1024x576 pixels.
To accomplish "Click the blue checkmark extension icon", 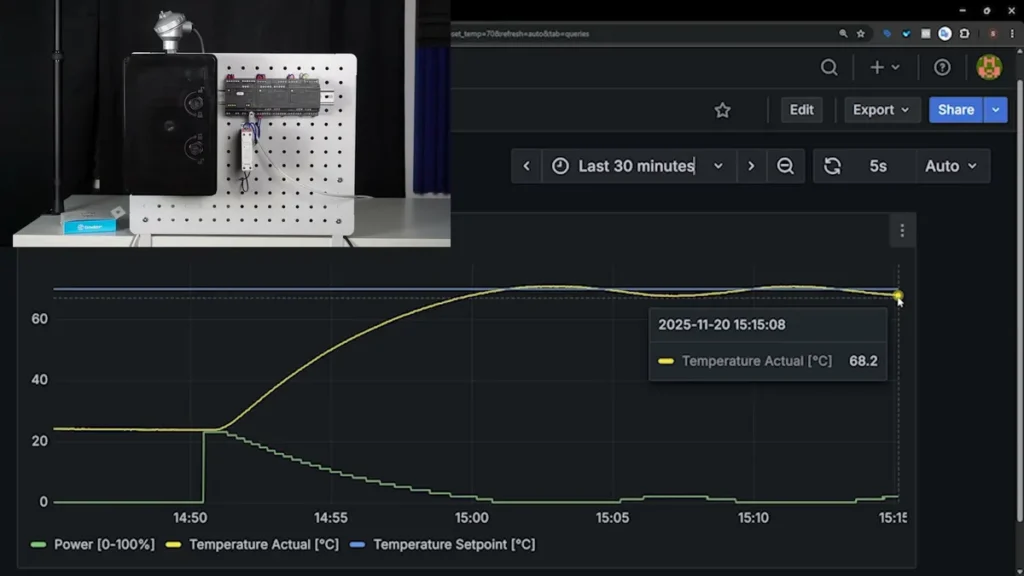I will point(906,34).
